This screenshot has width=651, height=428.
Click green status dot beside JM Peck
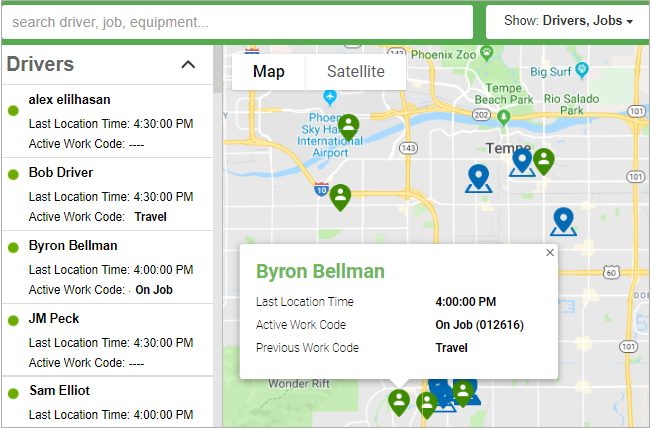tap(14, 321)
